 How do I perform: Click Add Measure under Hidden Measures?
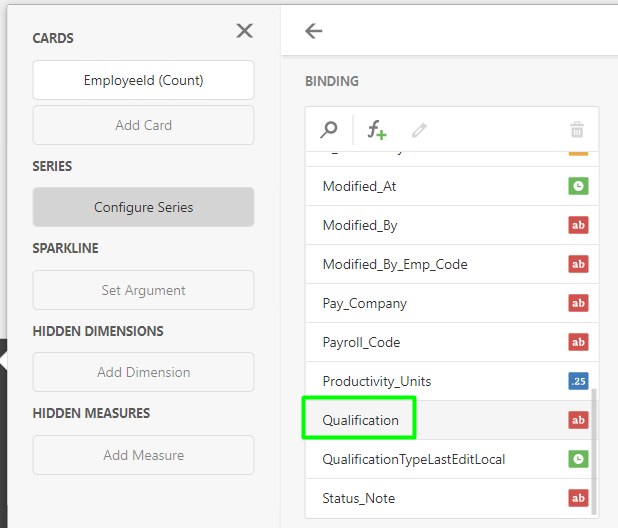143,455
